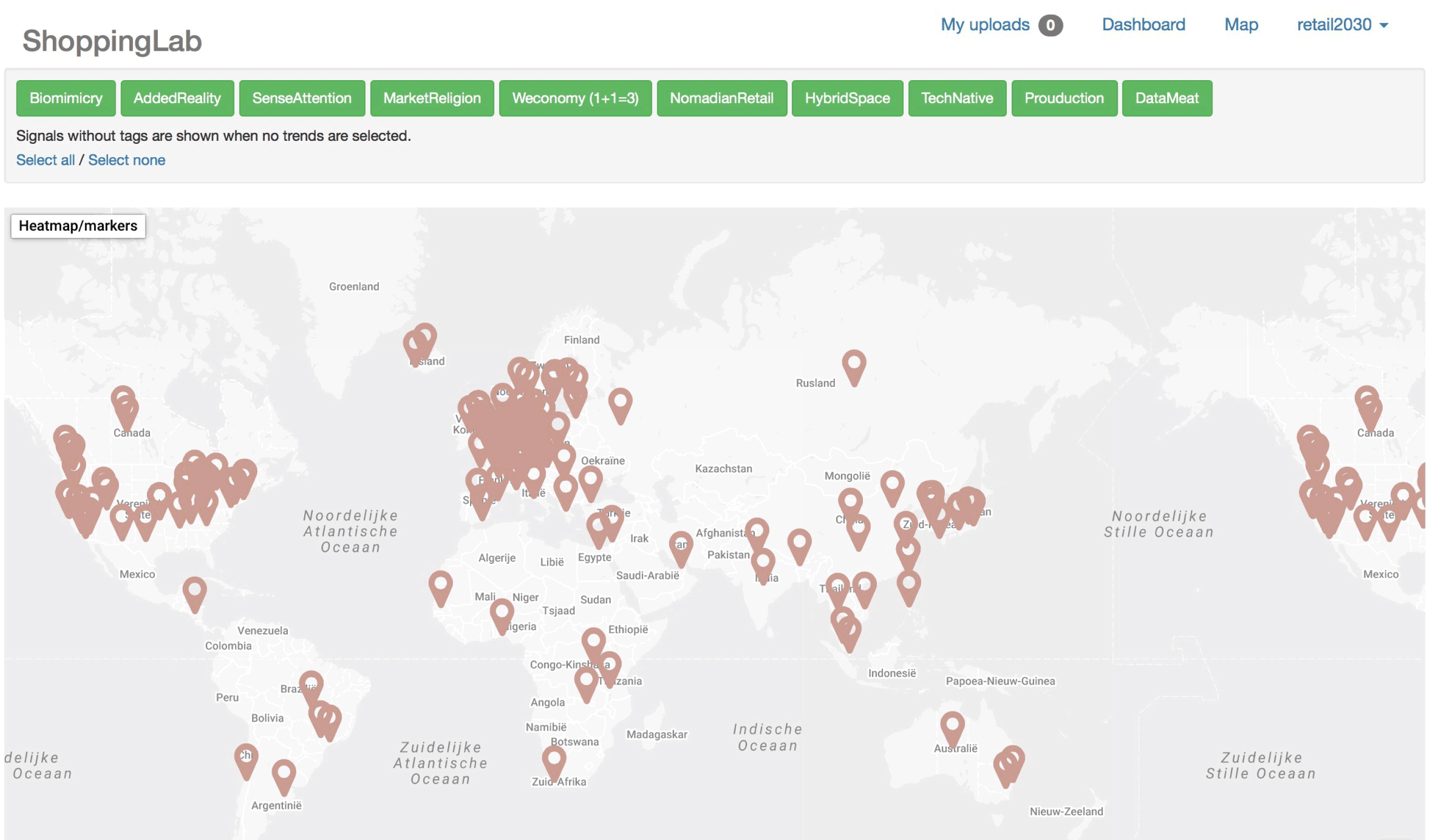This screenshot has height=840, width=1434.
Task: Click the Madagaskar map label
Action: click(657, 734)
